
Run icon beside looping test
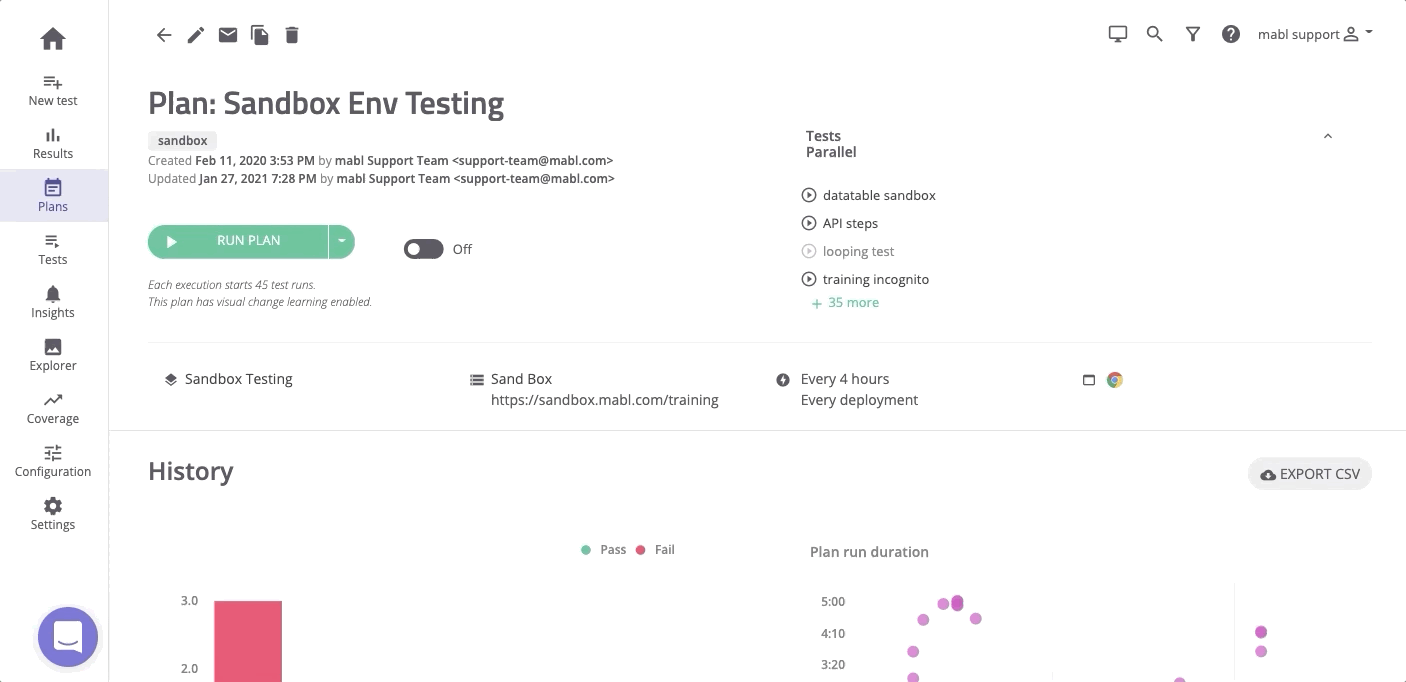coord(809,251)
